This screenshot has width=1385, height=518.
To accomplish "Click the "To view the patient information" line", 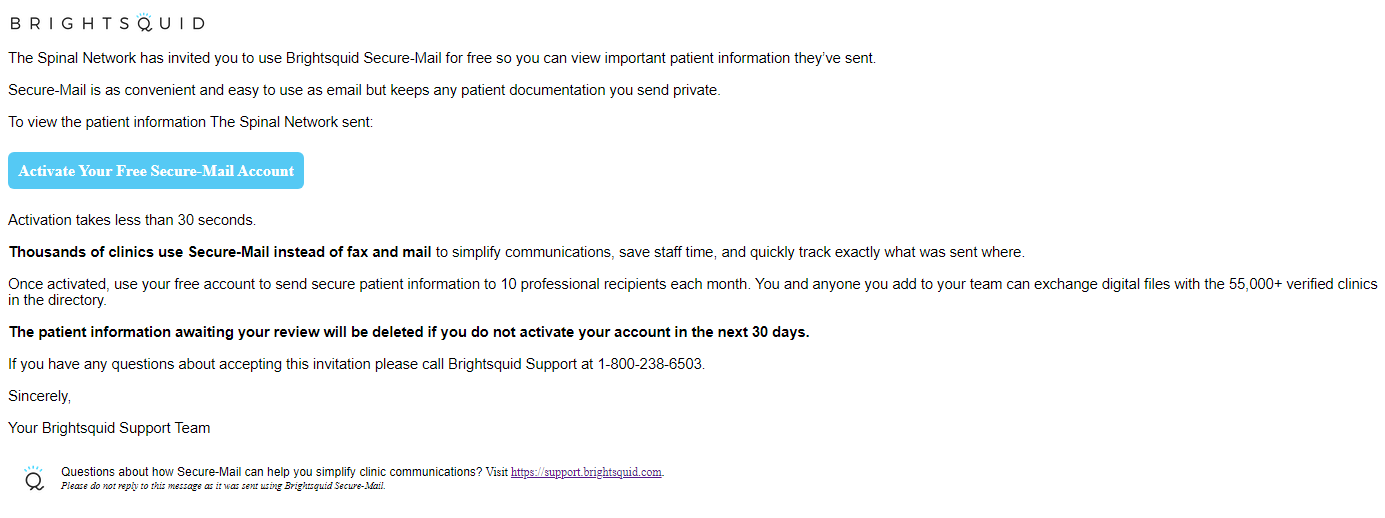I will [x=190, y=122].
